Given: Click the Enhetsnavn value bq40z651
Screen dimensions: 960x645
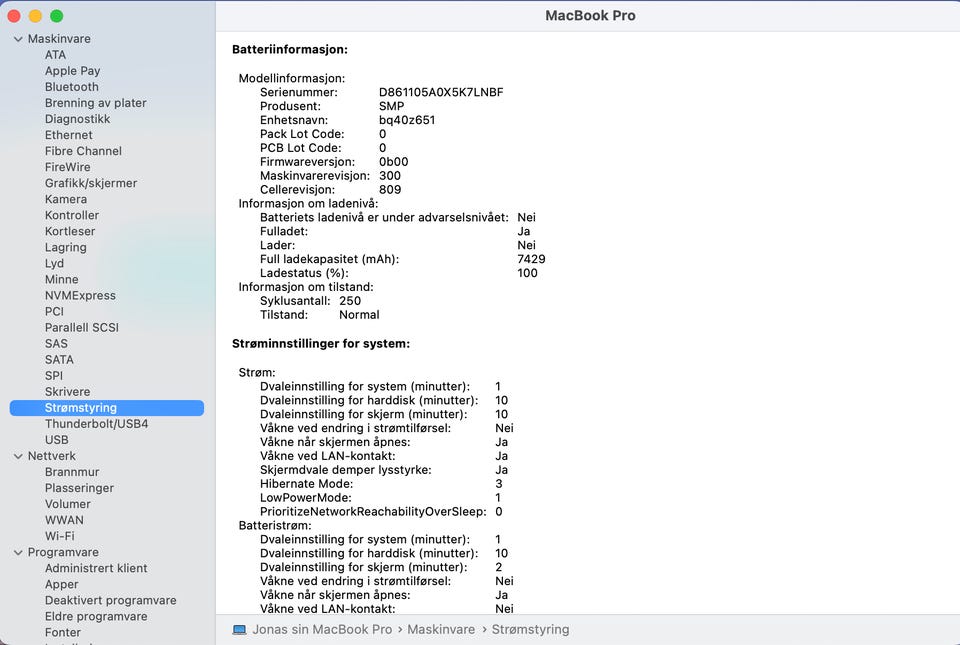Looking at the screenshot, I should point(407,120).
